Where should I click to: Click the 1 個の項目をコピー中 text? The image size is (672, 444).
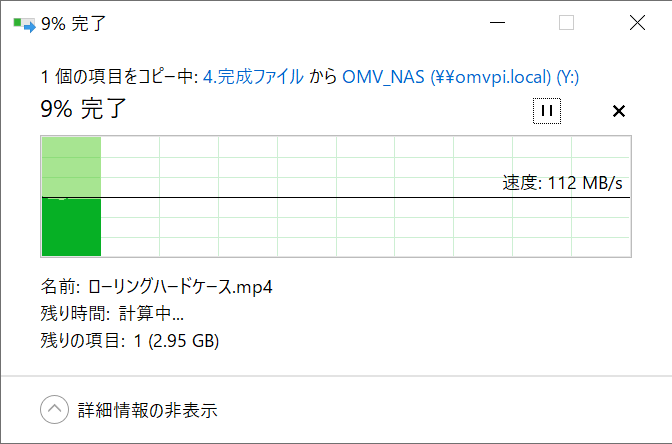[x=119, y=77]
